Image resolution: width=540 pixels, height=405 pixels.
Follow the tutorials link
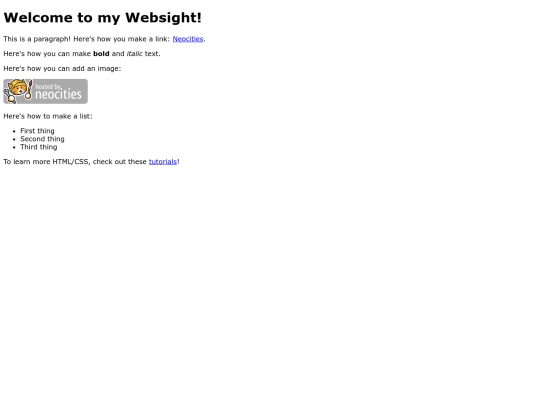pos(163,162)
